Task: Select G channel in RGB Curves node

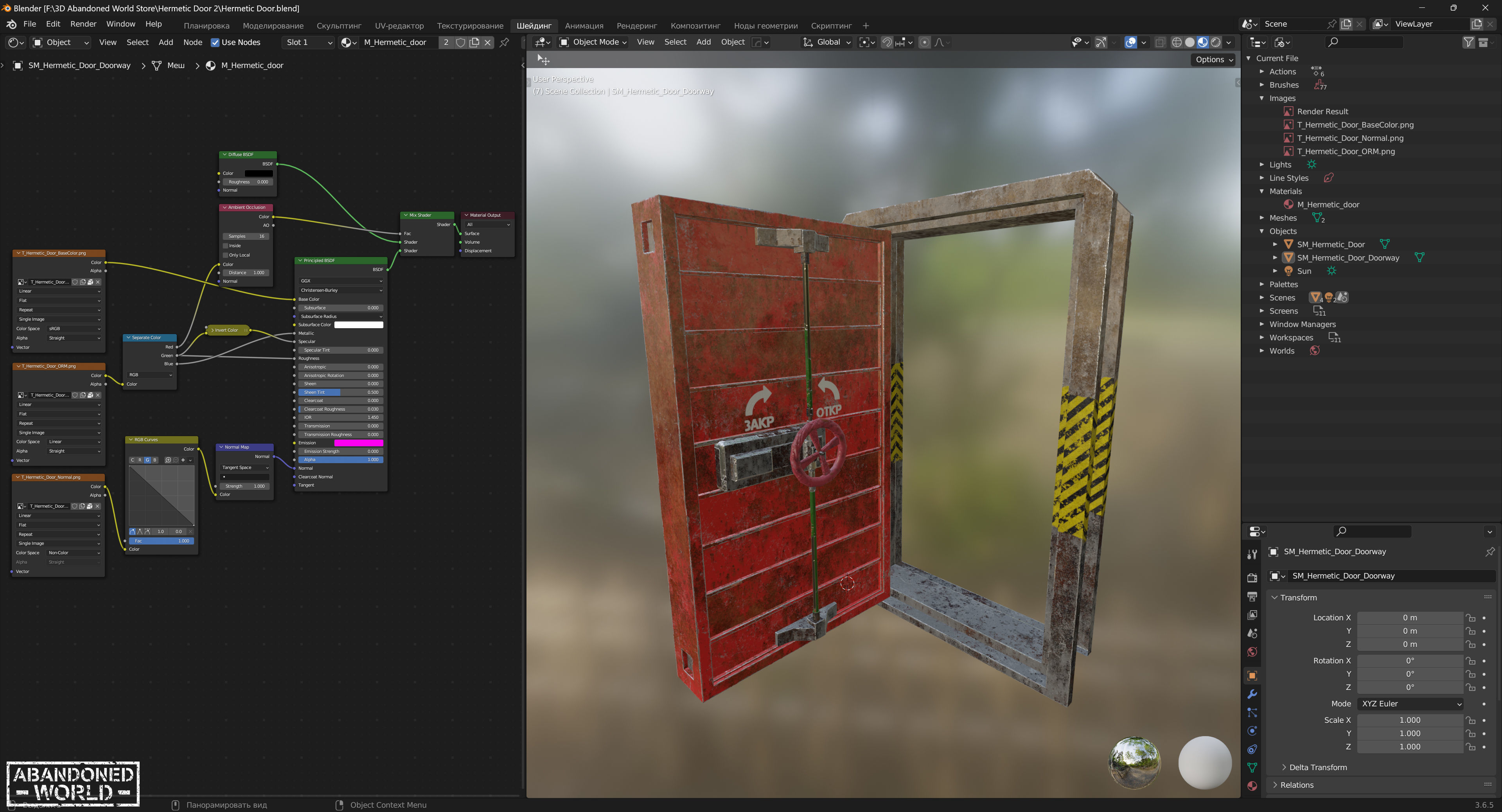Action: point(147,460)
